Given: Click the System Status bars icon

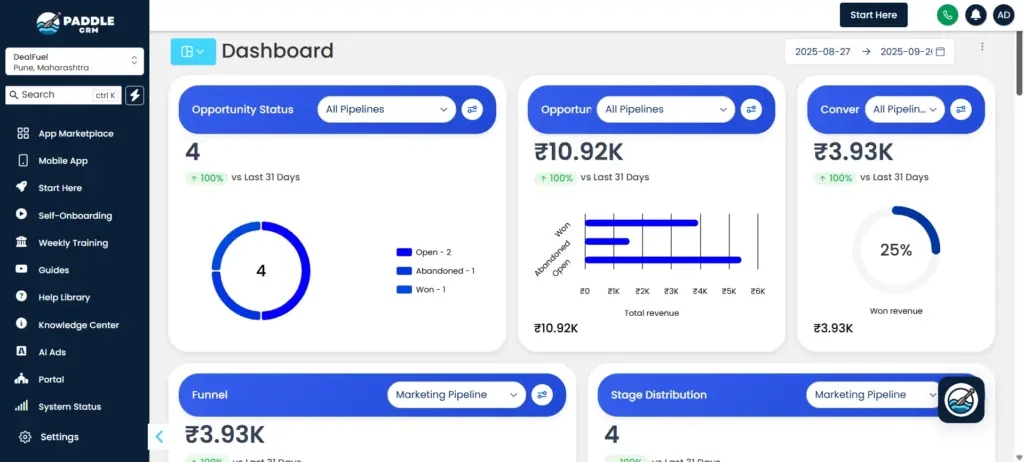Looking at the screenshot, I should click(22, 406).
